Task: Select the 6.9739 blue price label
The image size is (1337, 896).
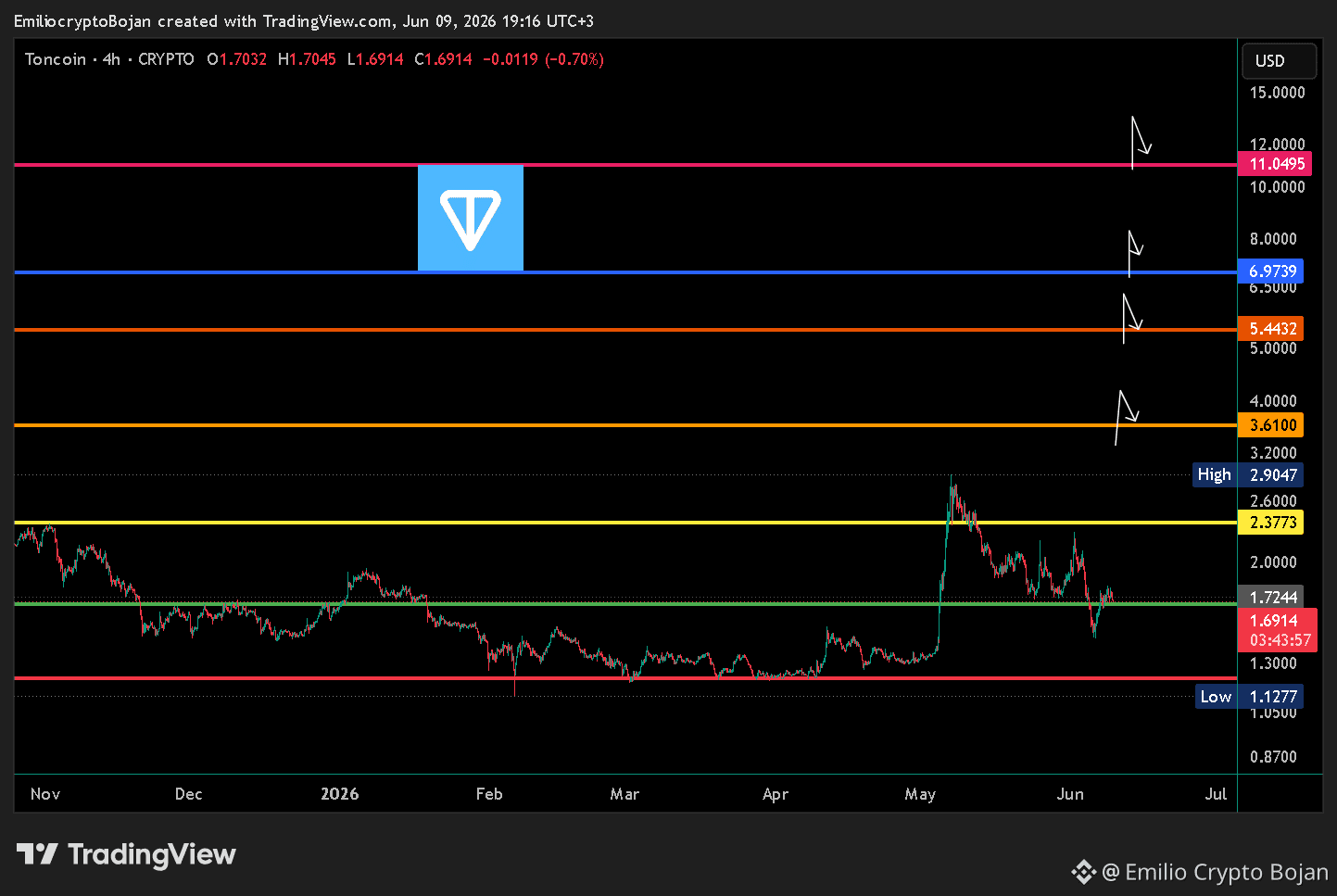Action: pos(1270,271)
